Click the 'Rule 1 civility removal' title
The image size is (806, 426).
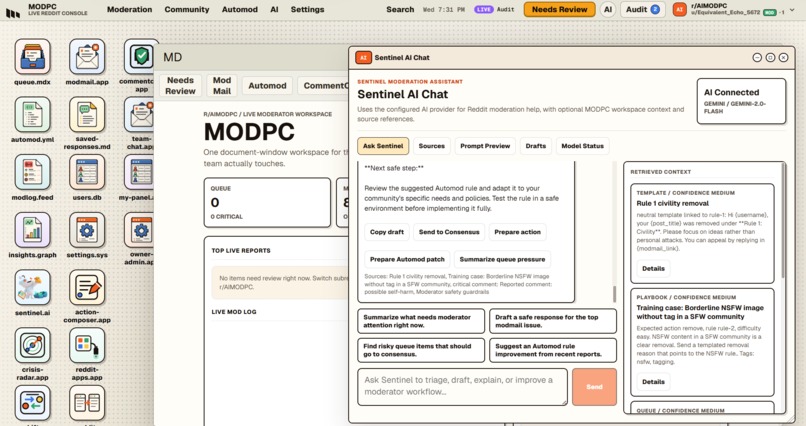[x=672, y=203]
